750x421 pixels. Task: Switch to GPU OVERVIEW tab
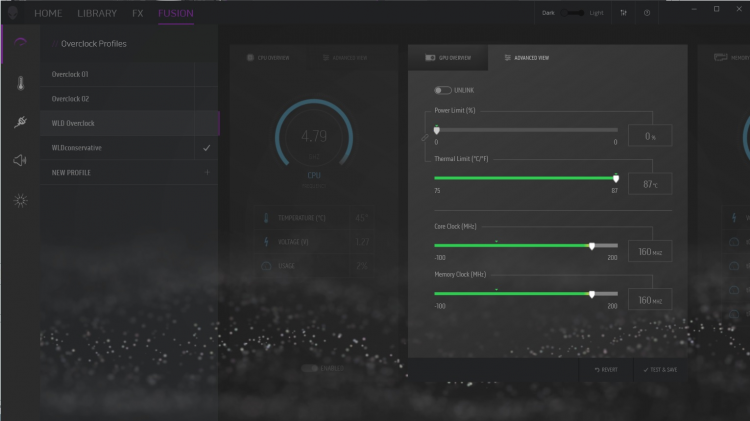[448, 57]
